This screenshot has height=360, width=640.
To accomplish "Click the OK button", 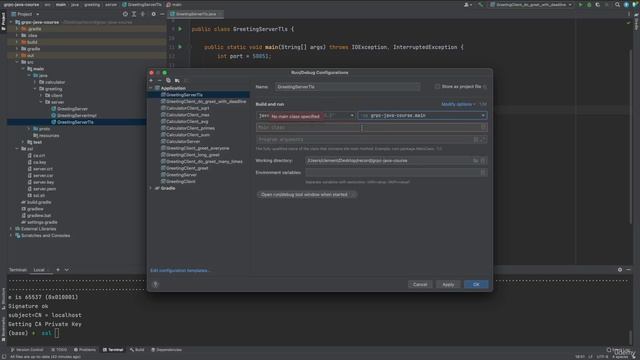I will point(476,284).
